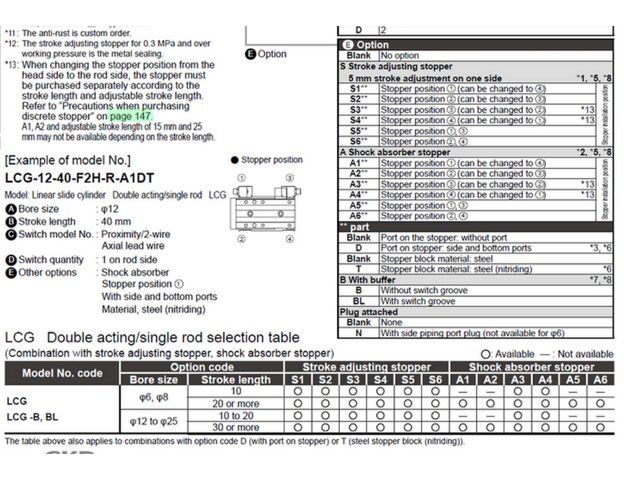Click the A1 column header in selection table
The image size is (640, 480).
click(462, 380)
